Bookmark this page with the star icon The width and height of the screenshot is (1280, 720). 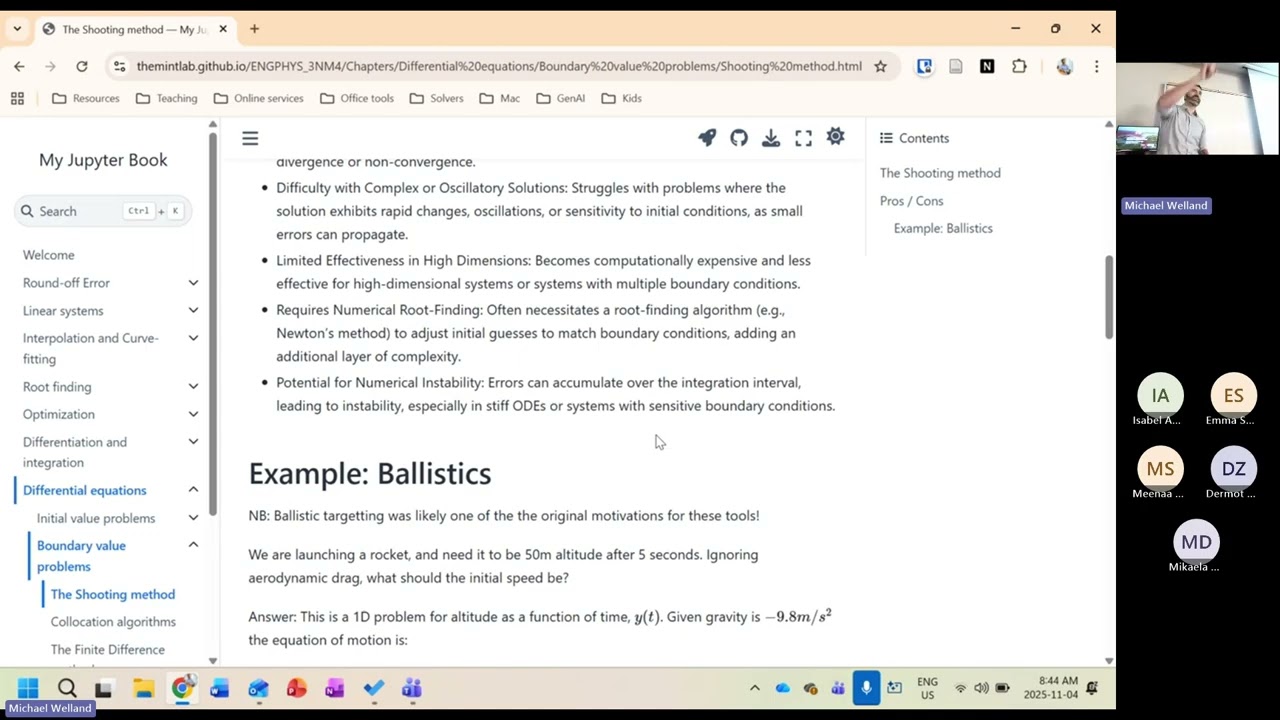pyautogui.click(x=880, y=66)
